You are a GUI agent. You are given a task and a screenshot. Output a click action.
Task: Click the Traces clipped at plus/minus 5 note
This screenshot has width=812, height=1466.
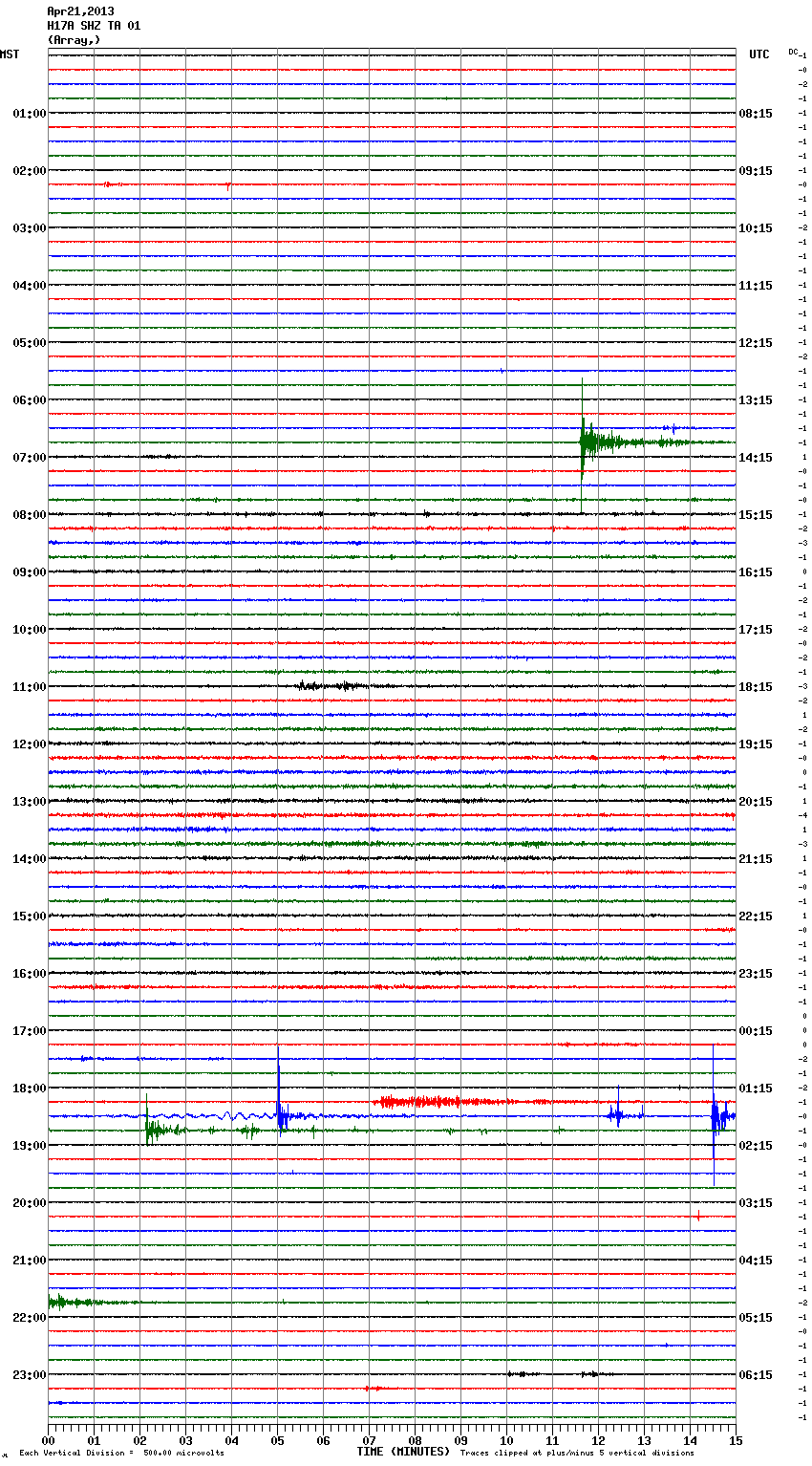tap(577, 1453)
